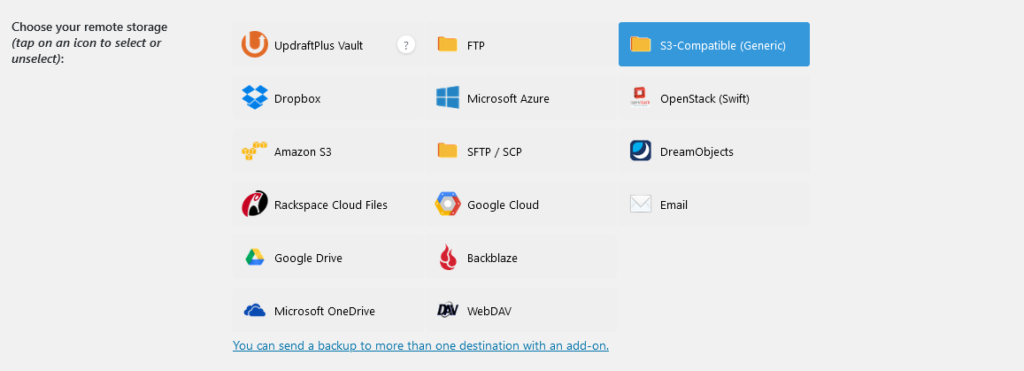Image resolution: width=1024 pixels, height=371 pixels.
Task: Choose the Backblaze flame icon
Action: [447, 257]
